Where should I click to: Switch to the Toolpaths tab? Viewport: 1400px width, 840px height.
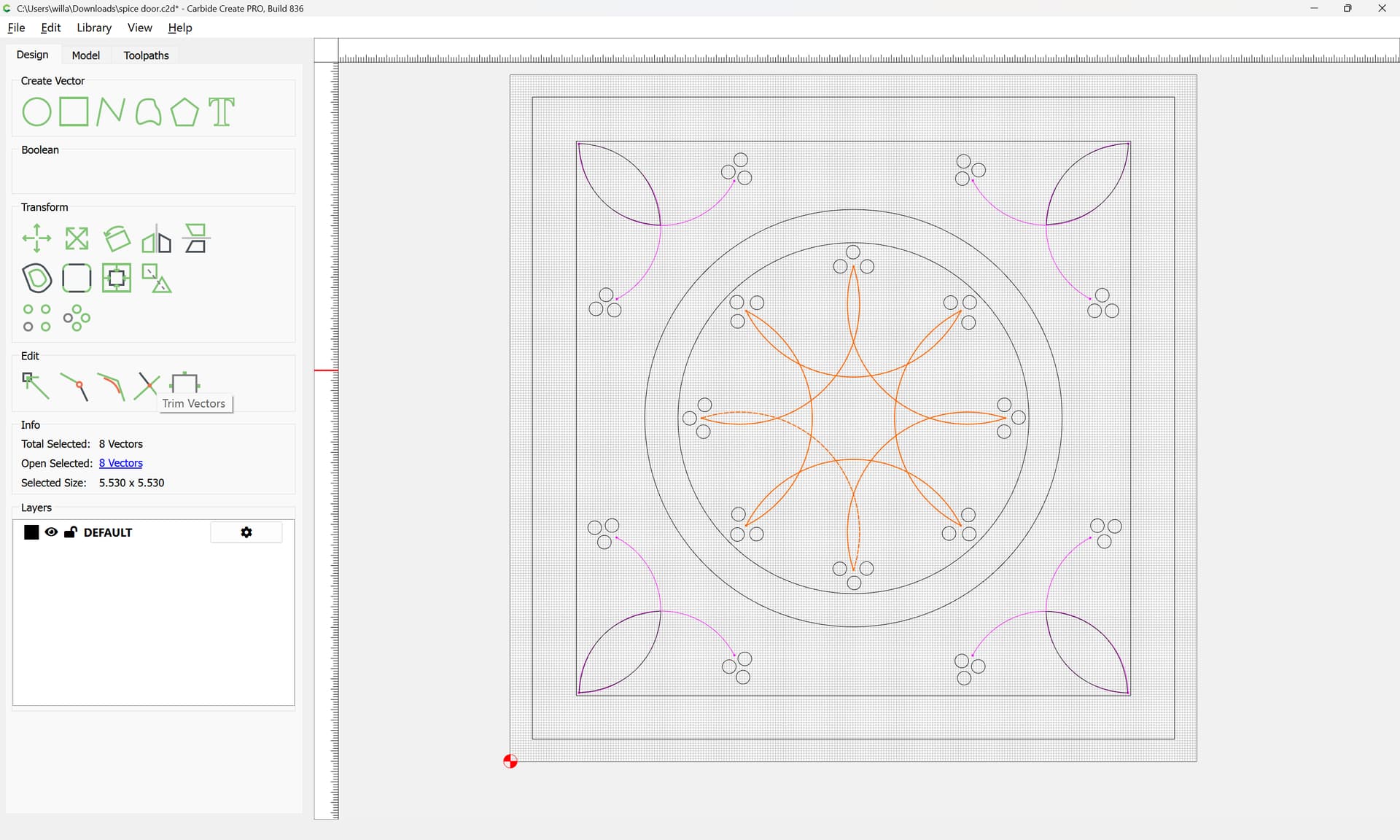[146, 55]
